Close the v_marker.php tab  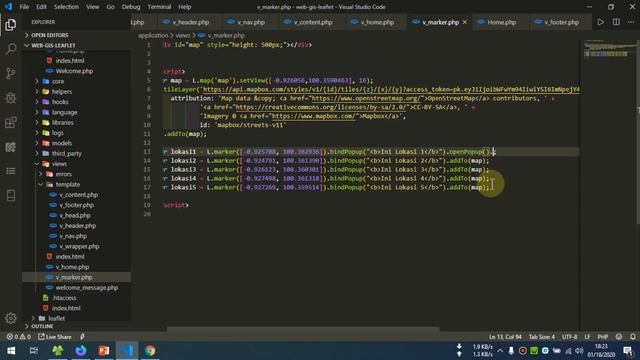click(x=464, y=22)
